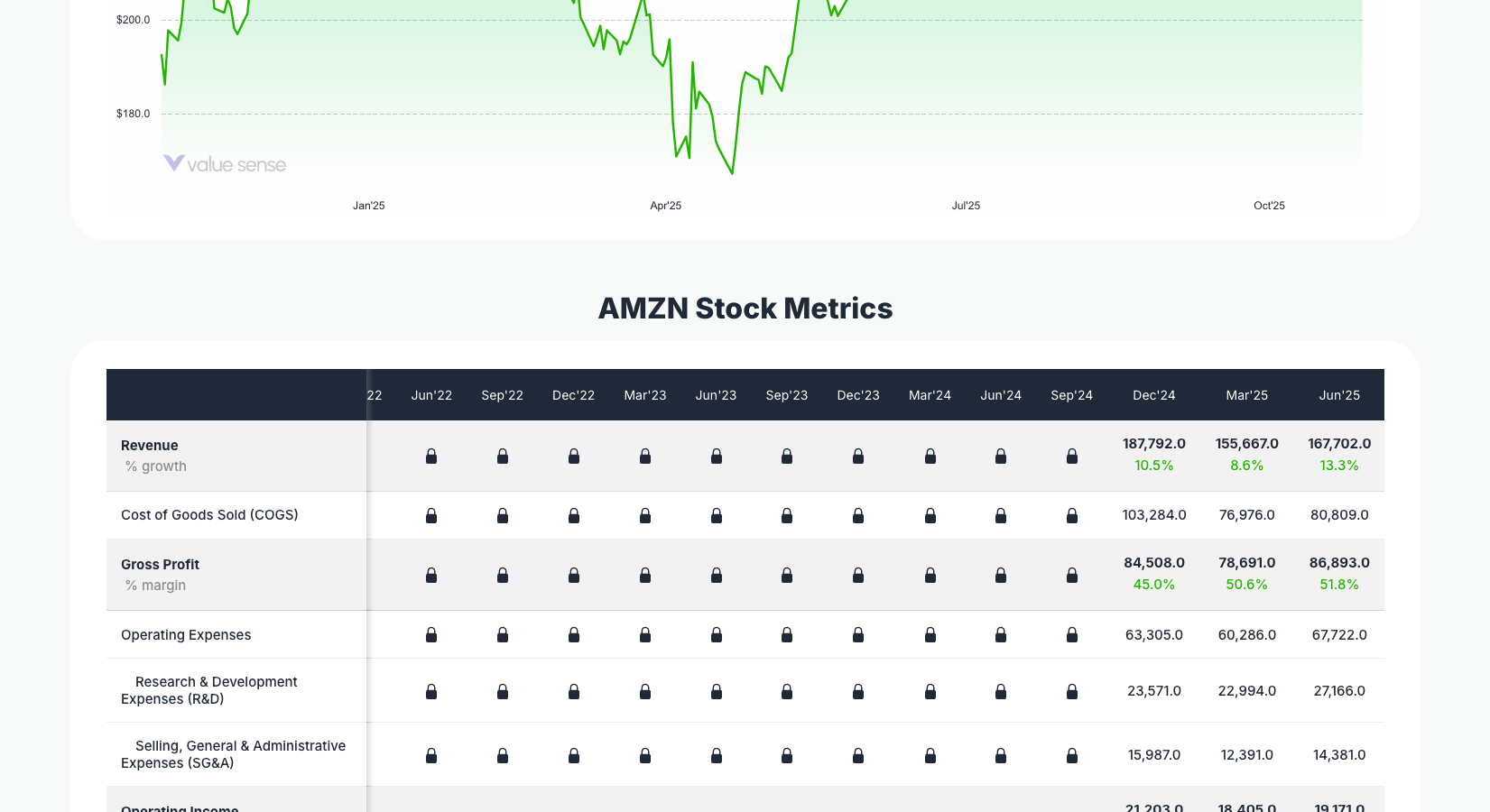Viewport: 1490px width, 812px height.
Task: Unlock the COGS value for Mar'24
Action: tap(930, 515)
